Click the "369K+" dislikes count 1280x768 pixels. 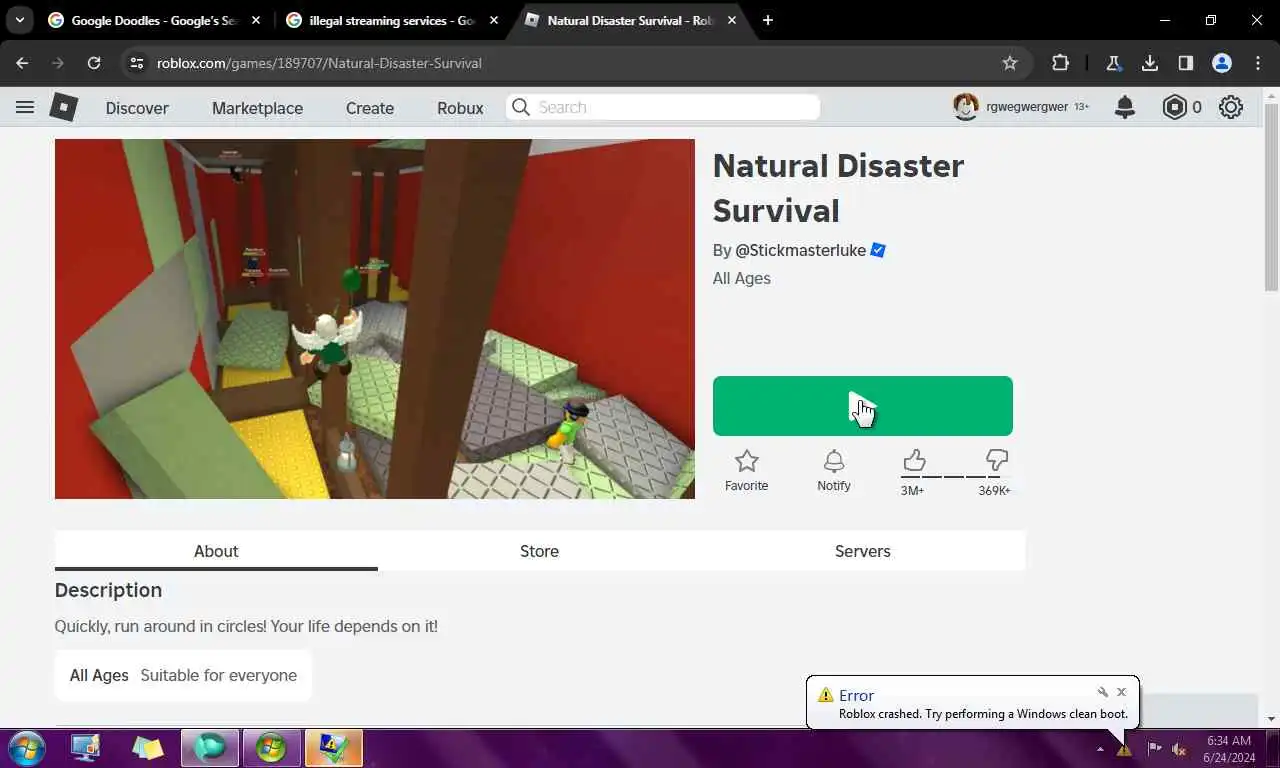994,490
